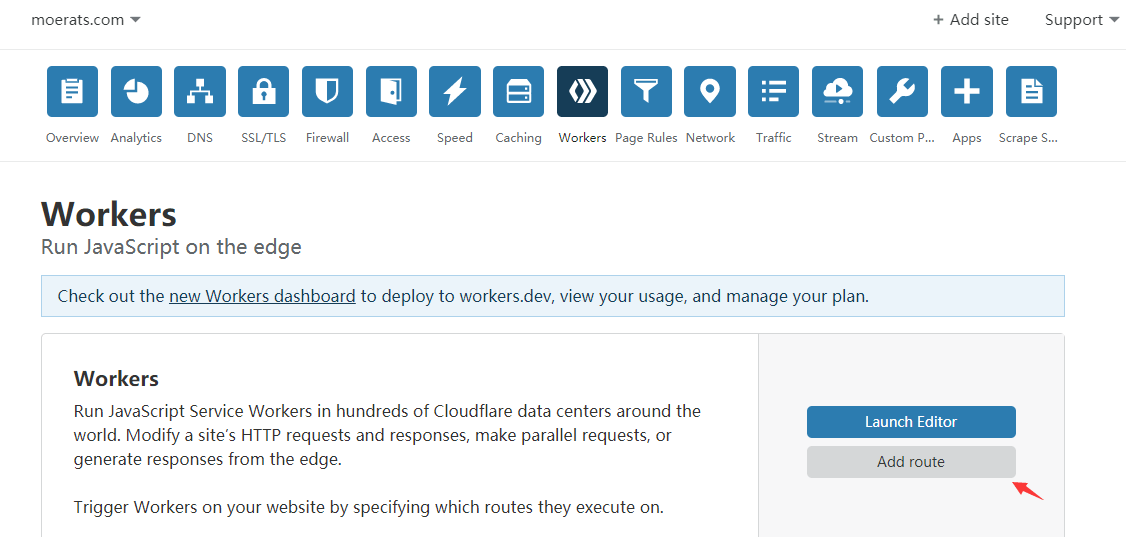Open the Analytics pie chart icon

(x=136, y=92)
